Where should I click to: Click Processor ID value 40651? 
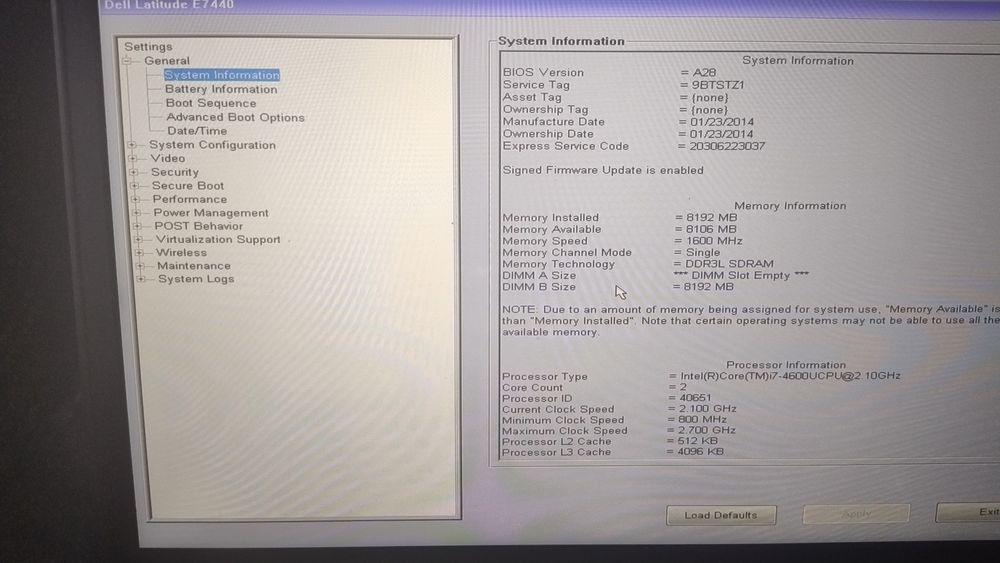pos(695,398)
